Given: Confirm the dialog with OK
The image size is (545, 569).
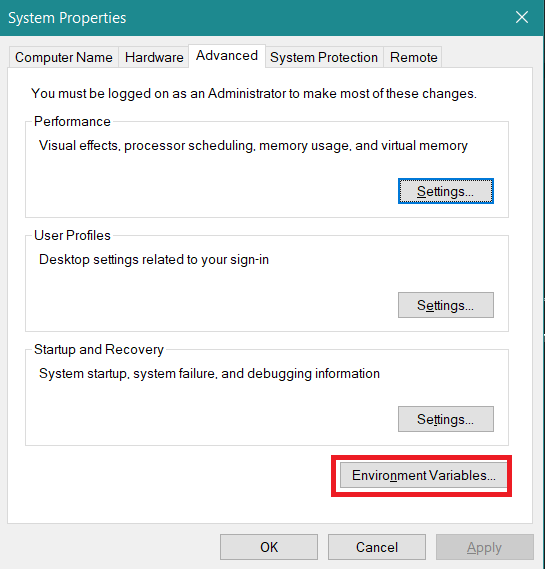Looking at the screenshot, I should 269,547.
